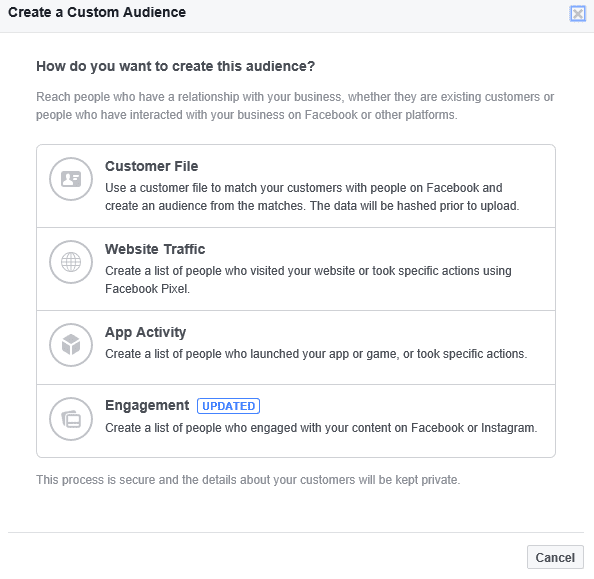Image resolution: width=594 pixels, height=579 pixels.
Task: Click the Engagement stacked windows icon
Action: 71,419
